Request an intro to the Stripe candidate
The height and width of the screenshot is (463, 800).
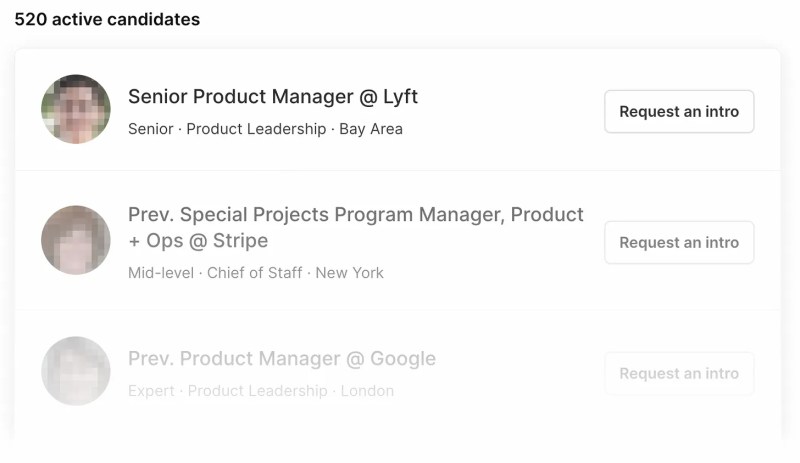pos(679,242)
